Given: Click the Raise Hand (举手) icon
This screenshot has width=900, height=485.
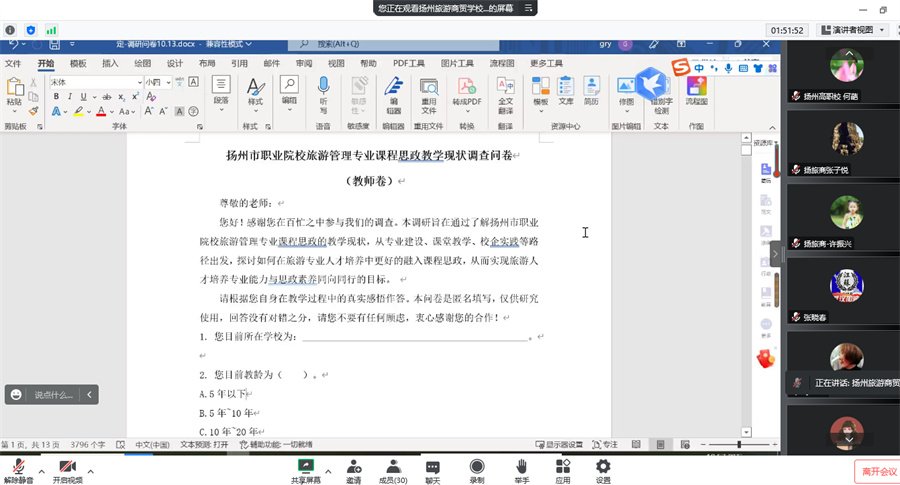Looking at the screenshot, I should [x=521, y=467].
